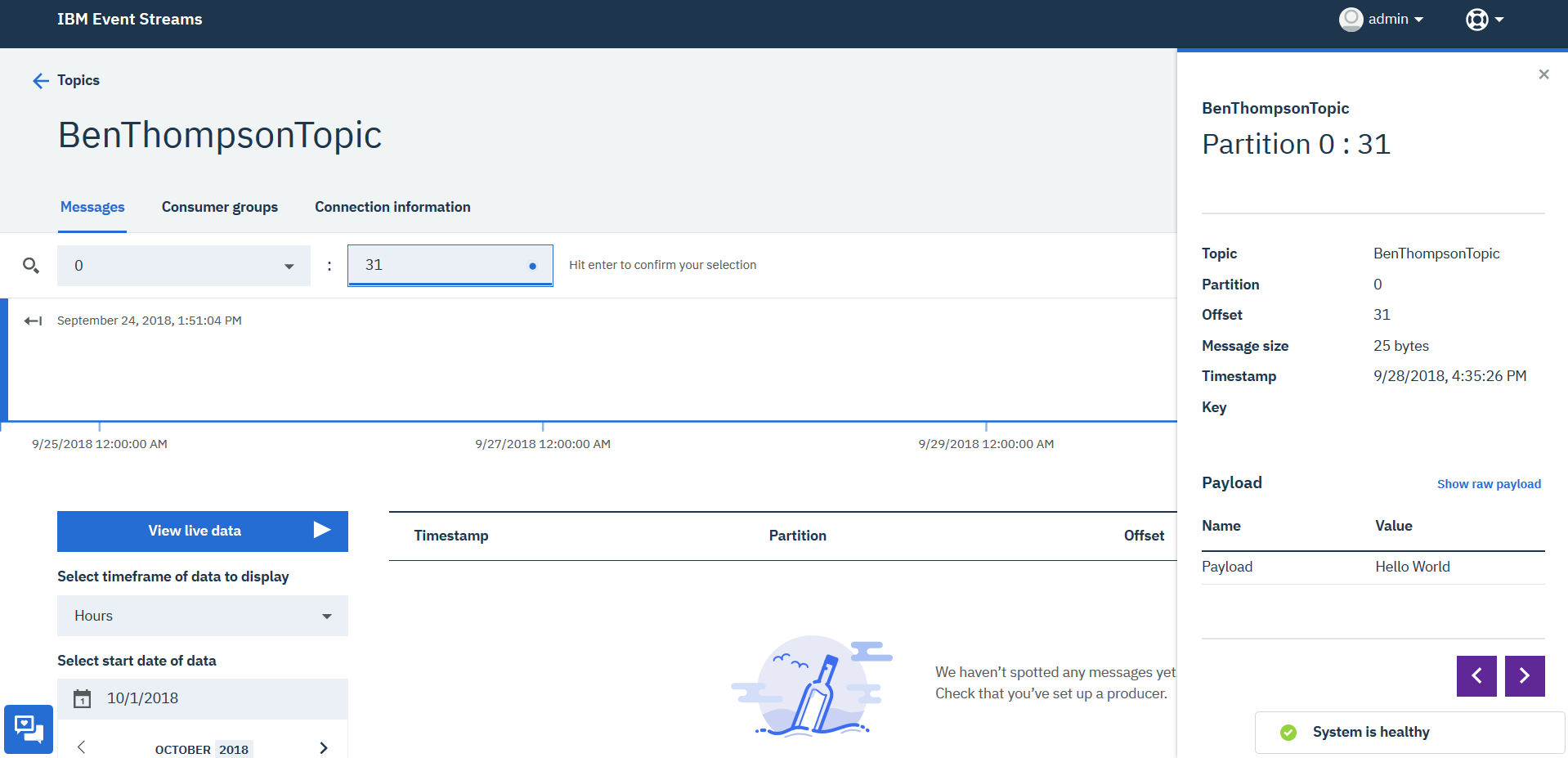1568x758 pixels.
Task: Go to next month in calendar
Action: (x=324, y=747)
